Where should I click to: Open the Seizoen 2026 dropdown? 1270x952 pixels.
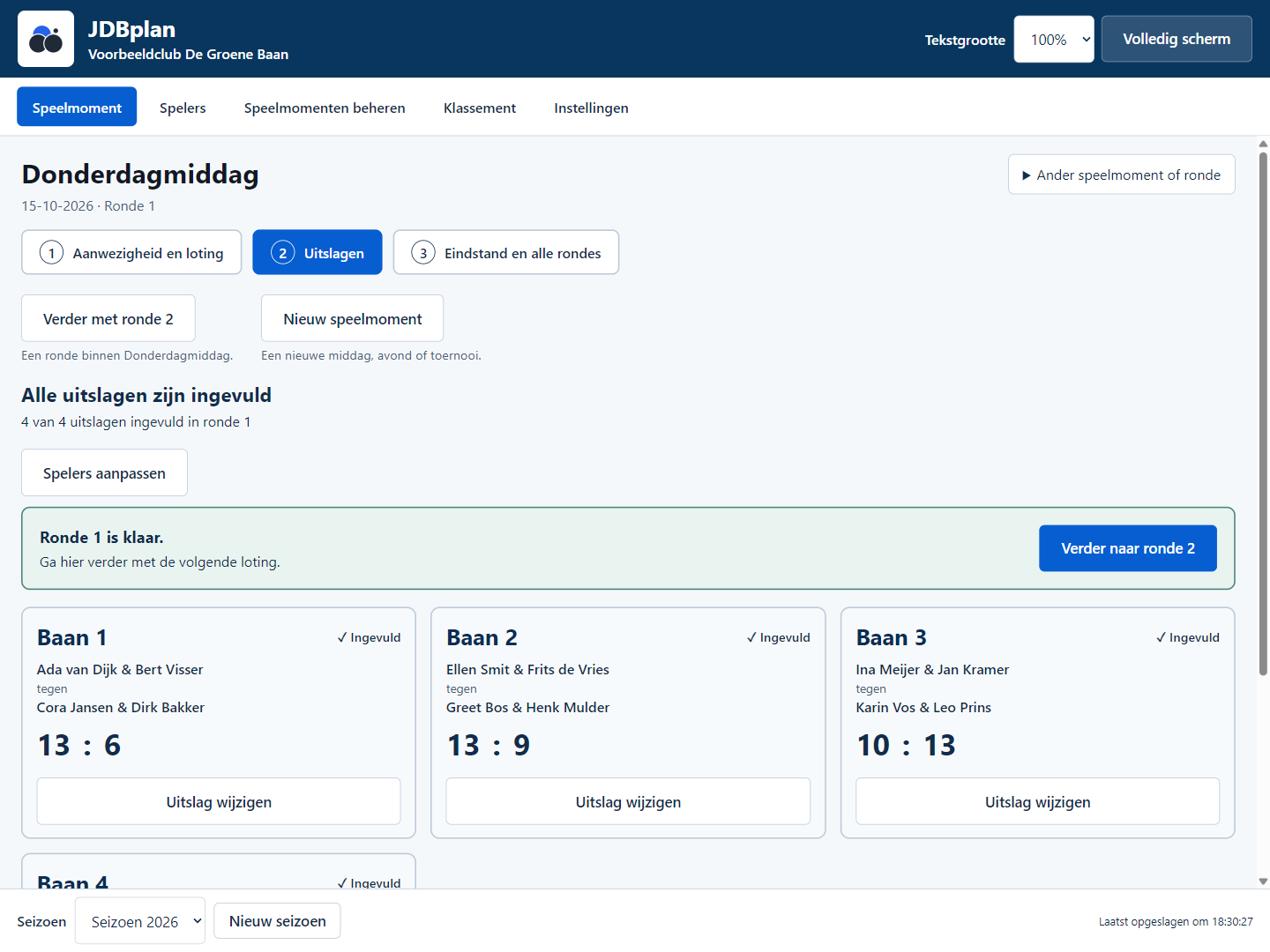coord(140,921)
